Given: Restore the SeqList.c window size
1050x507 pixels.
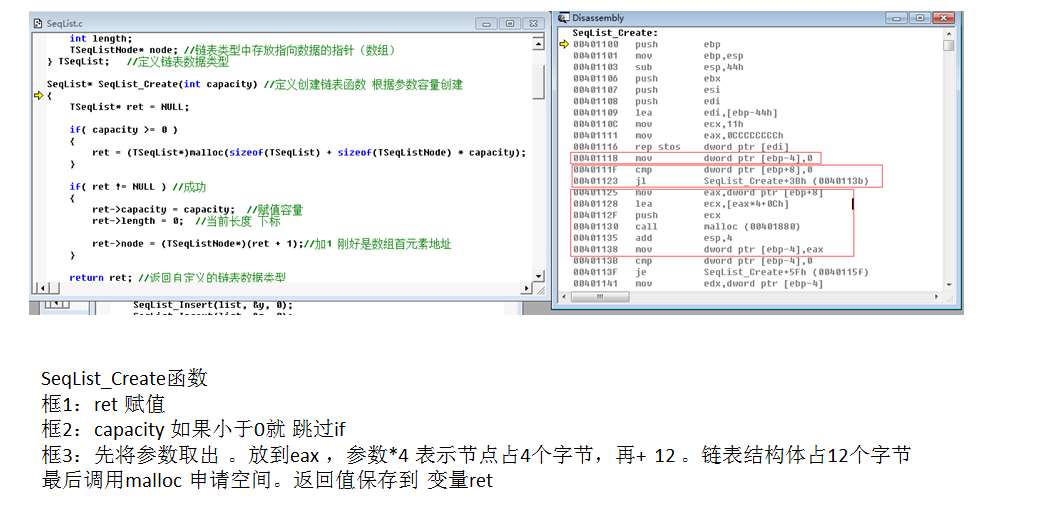Looking at the screenshot, I should tap(510, 23).
